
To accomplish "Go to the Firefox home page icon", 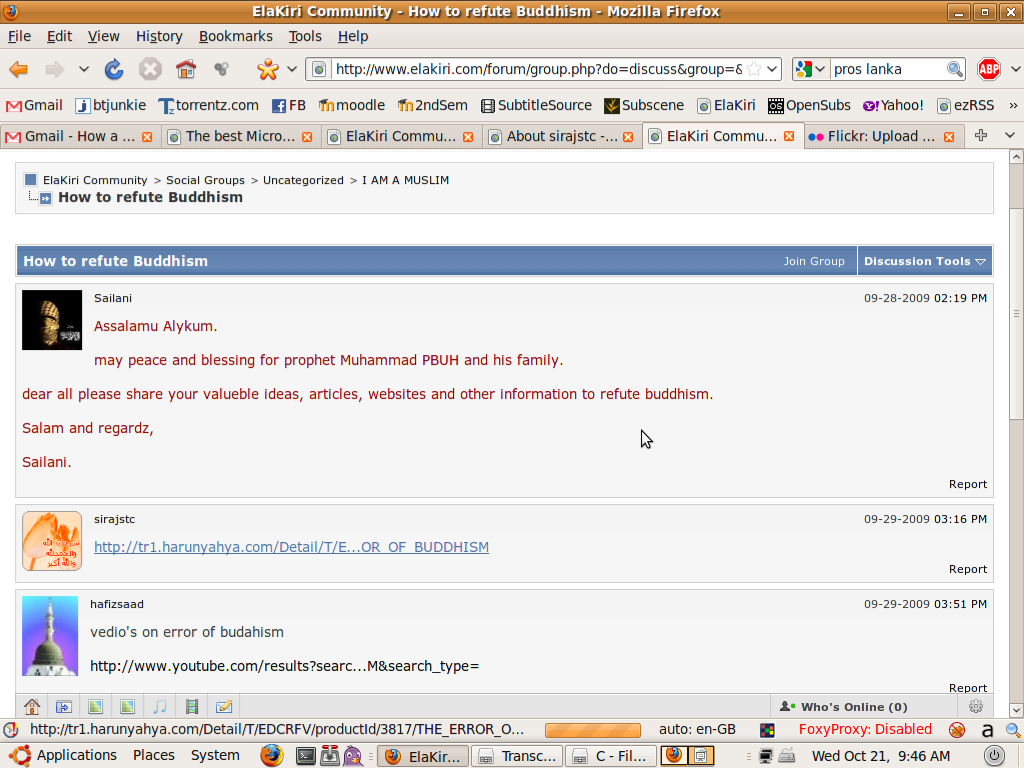I will coord(186,69).
